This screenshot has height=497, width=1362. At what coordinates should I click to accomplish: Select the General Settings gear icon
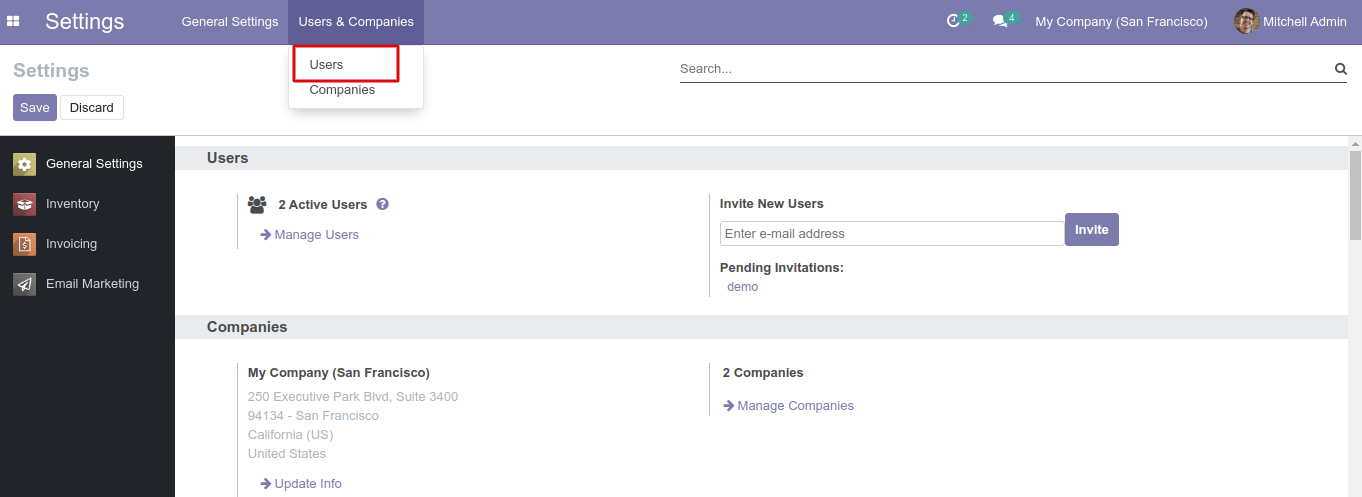coord(25,164)
